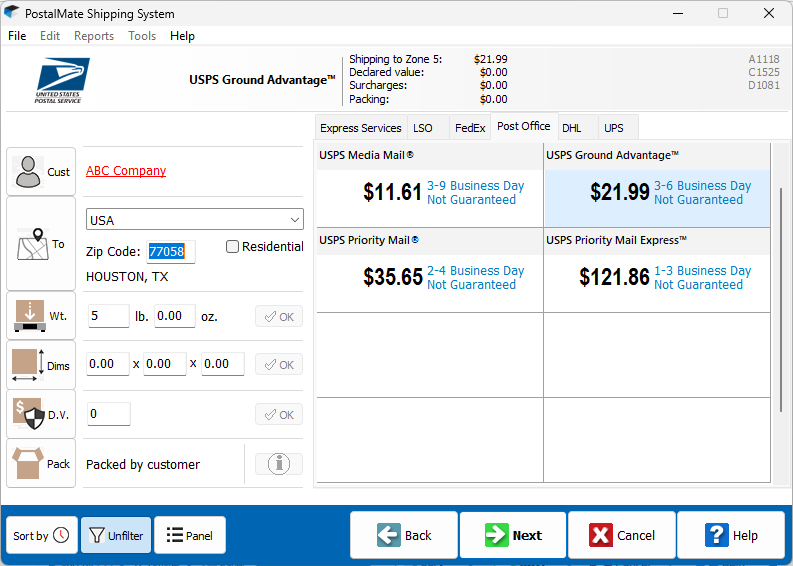Click the 'Surcharges:' summary label
Screen dimensions: 793x566
[x=378, y=85]
